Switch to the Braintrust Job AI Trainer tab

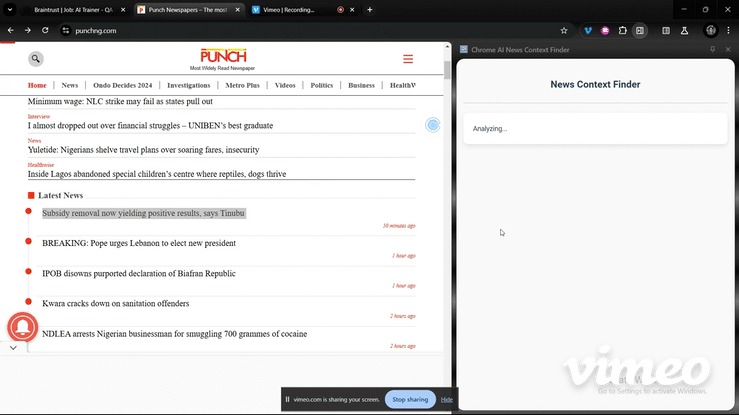click(73, 9)
